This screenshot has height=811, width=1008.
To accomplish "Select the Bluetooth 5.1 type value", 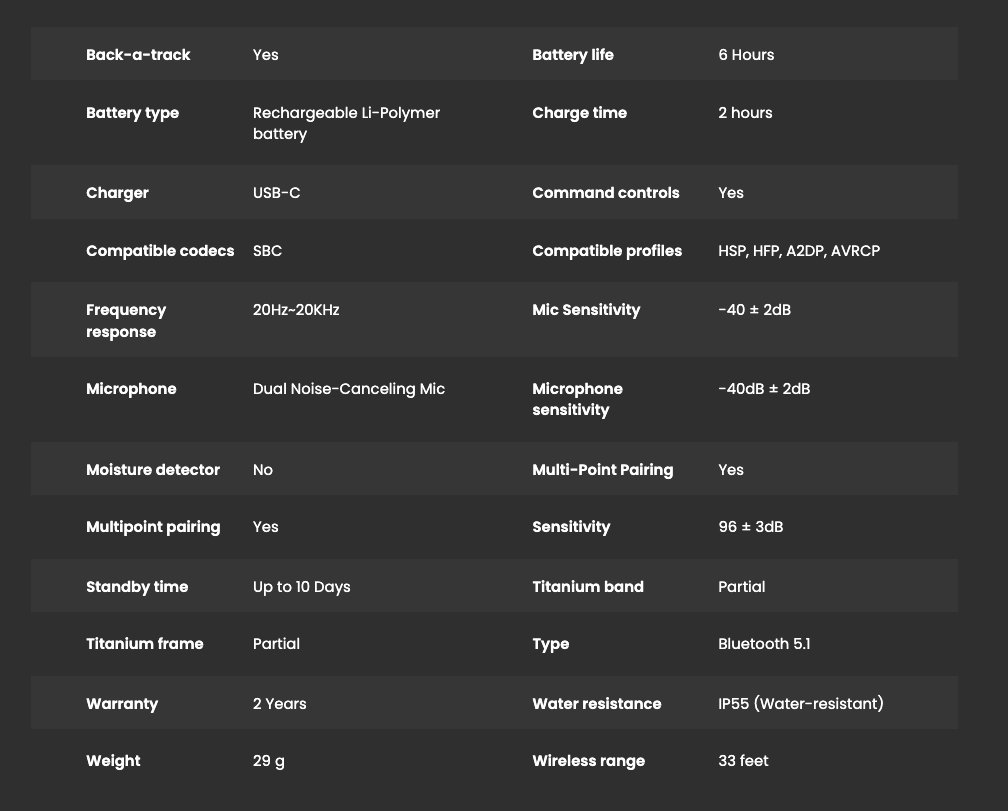I will (x=764, y=644).
